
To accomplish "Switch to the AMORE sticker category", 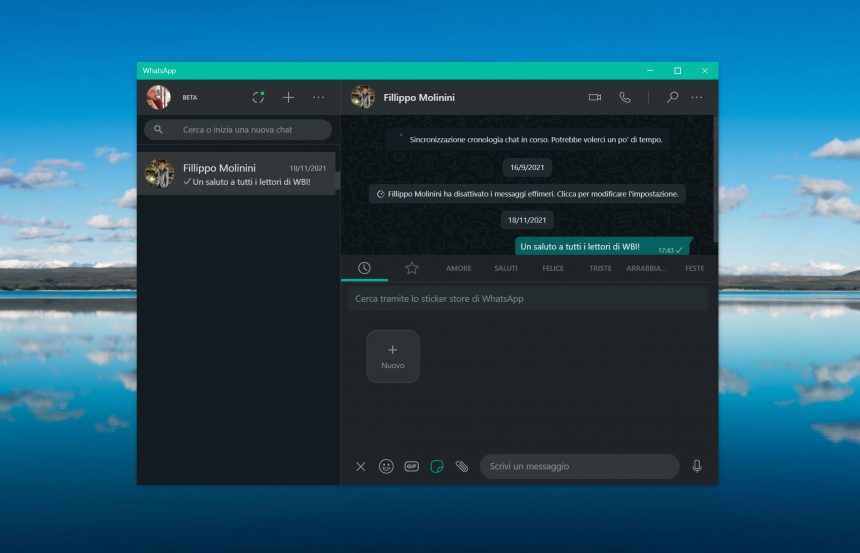I will coord(459,268).
